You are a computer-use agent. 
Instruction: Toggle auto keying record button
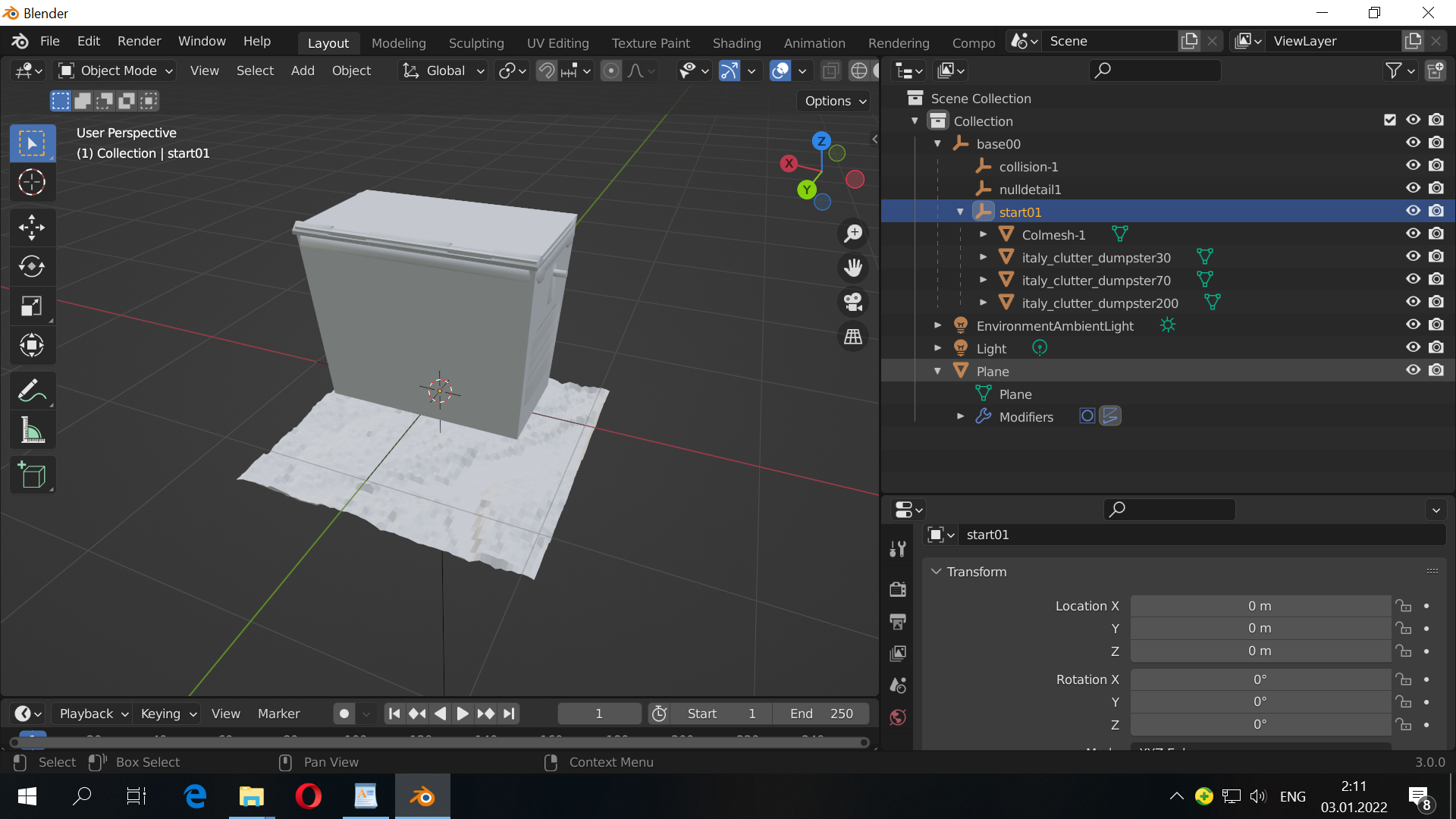pyautogui.click(x=344, y=714)
